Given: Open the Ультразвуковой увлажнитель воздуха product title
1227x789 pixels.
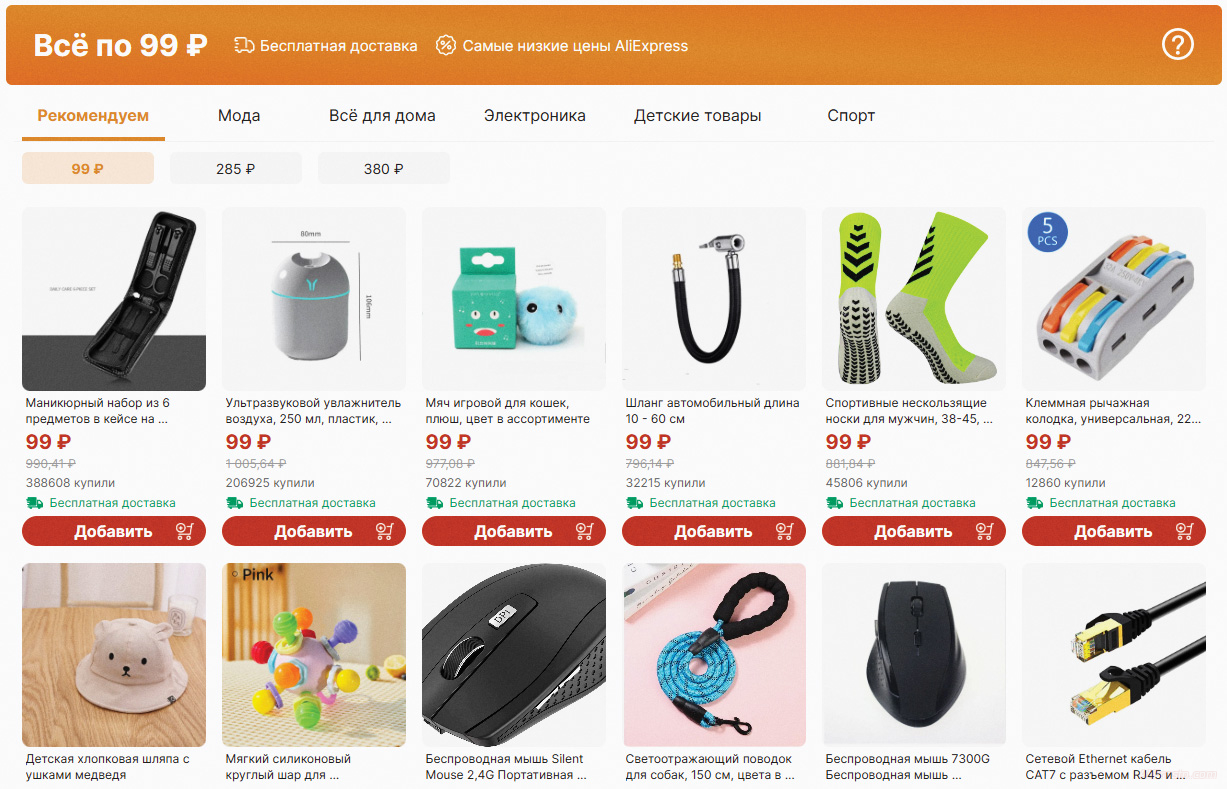Looking at the screenshot, I should [314, 411].
